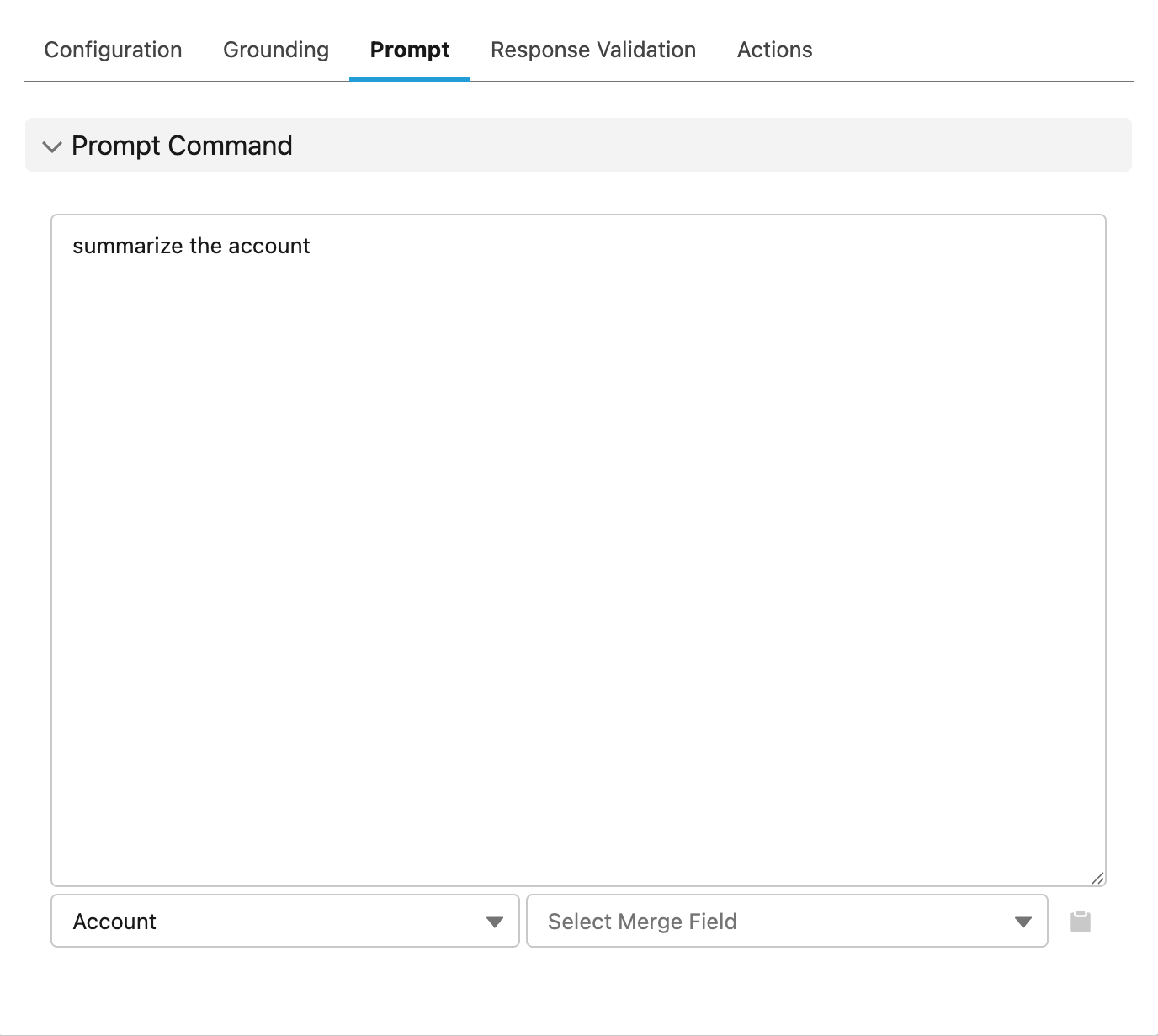Click the word "the" in the prompt text

point(205,246)
